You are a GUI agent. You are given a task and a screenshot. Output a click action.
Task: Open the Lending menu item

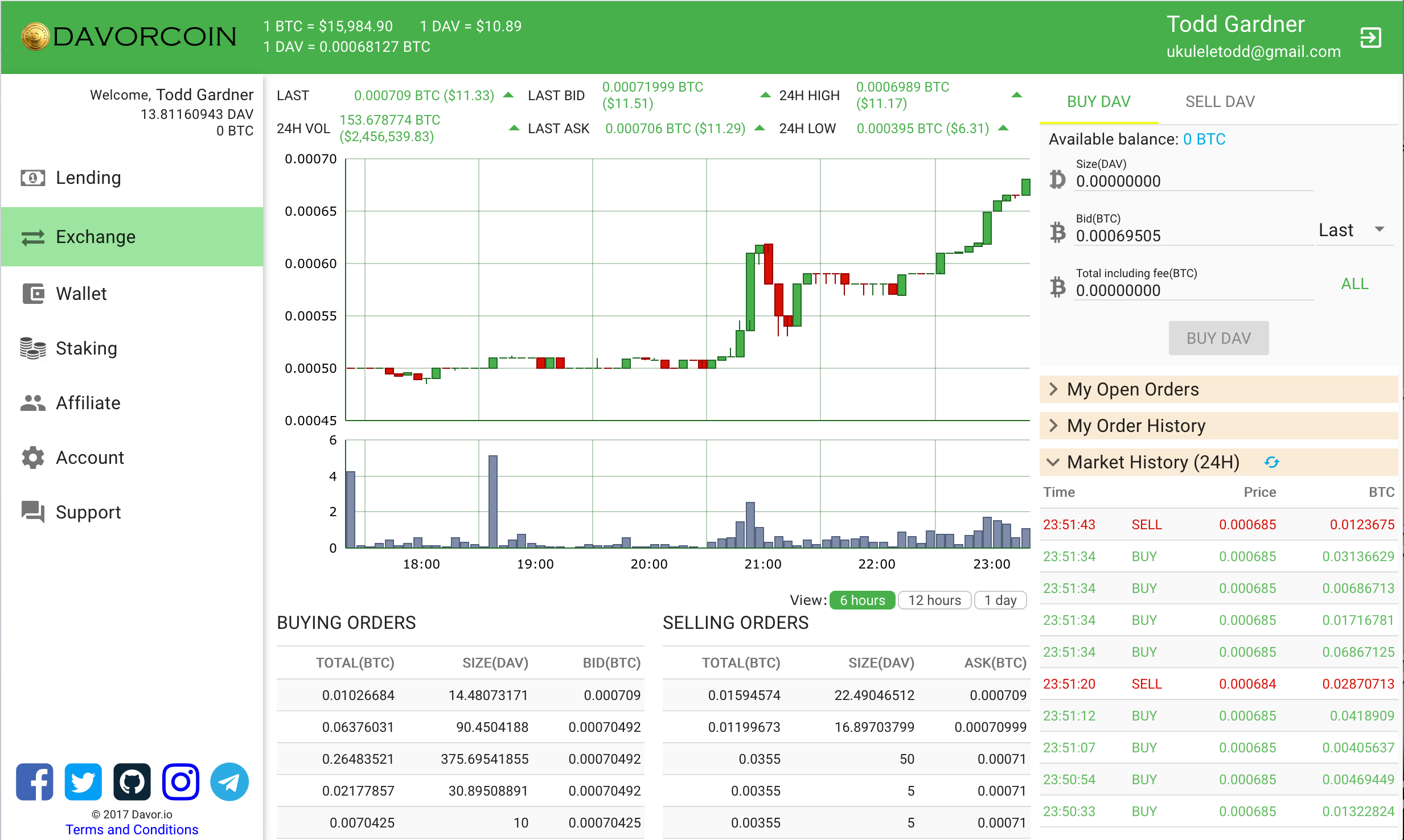[132, 178]
